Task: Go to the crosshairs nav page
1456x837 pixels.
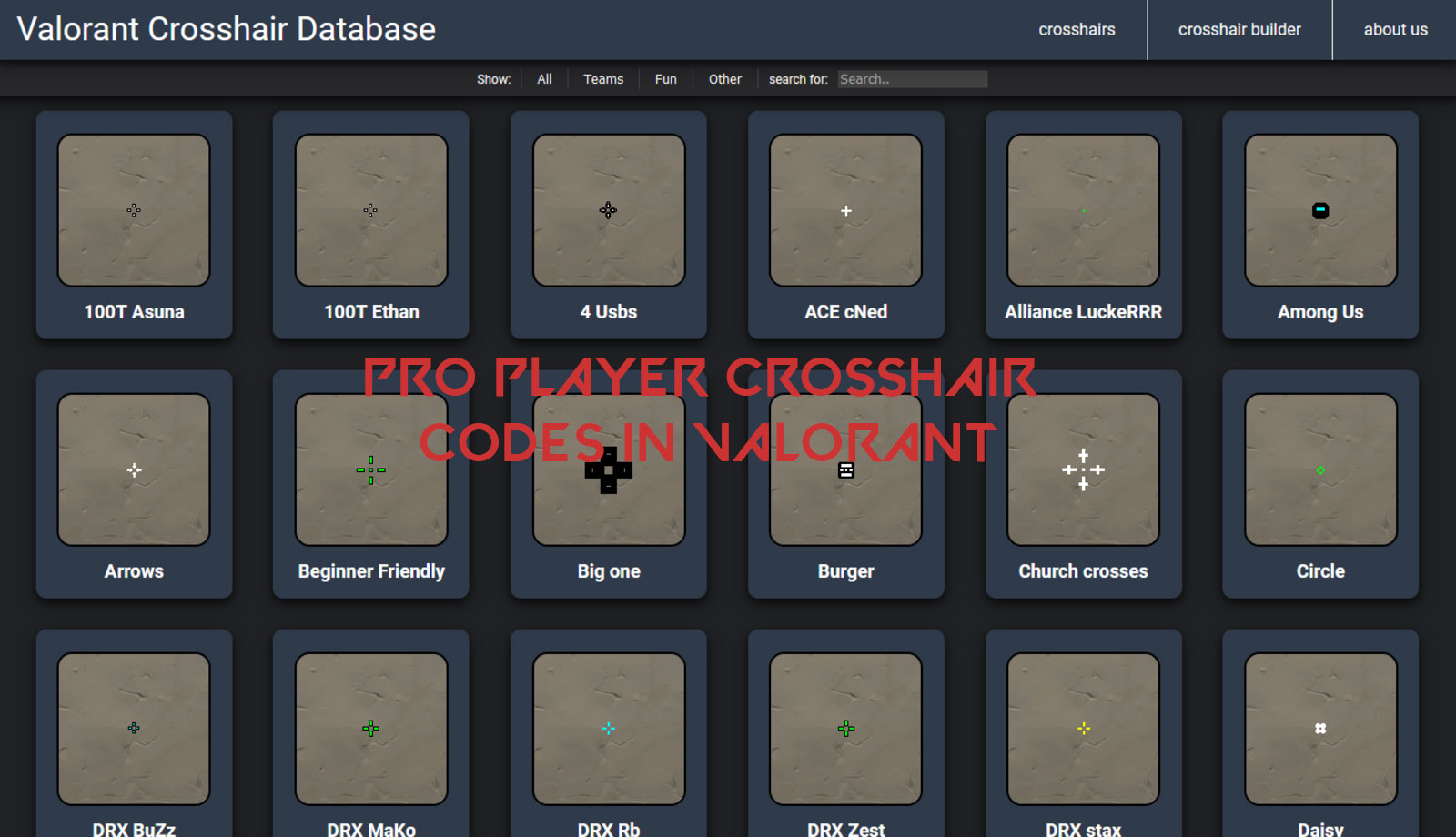Action: click(x=1077, y=29)
